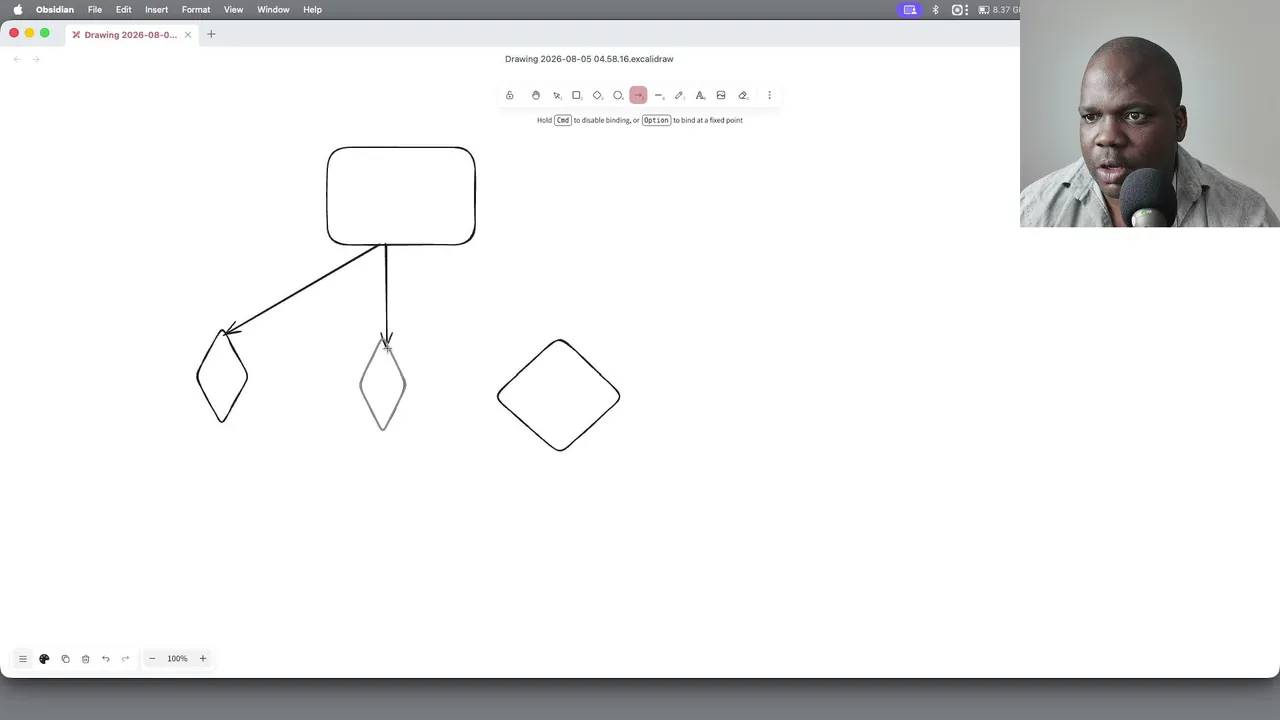Screen dimensions: 1280x720
Task: Click the purple screen recording menu bar icon
Action: click(910, 9)
